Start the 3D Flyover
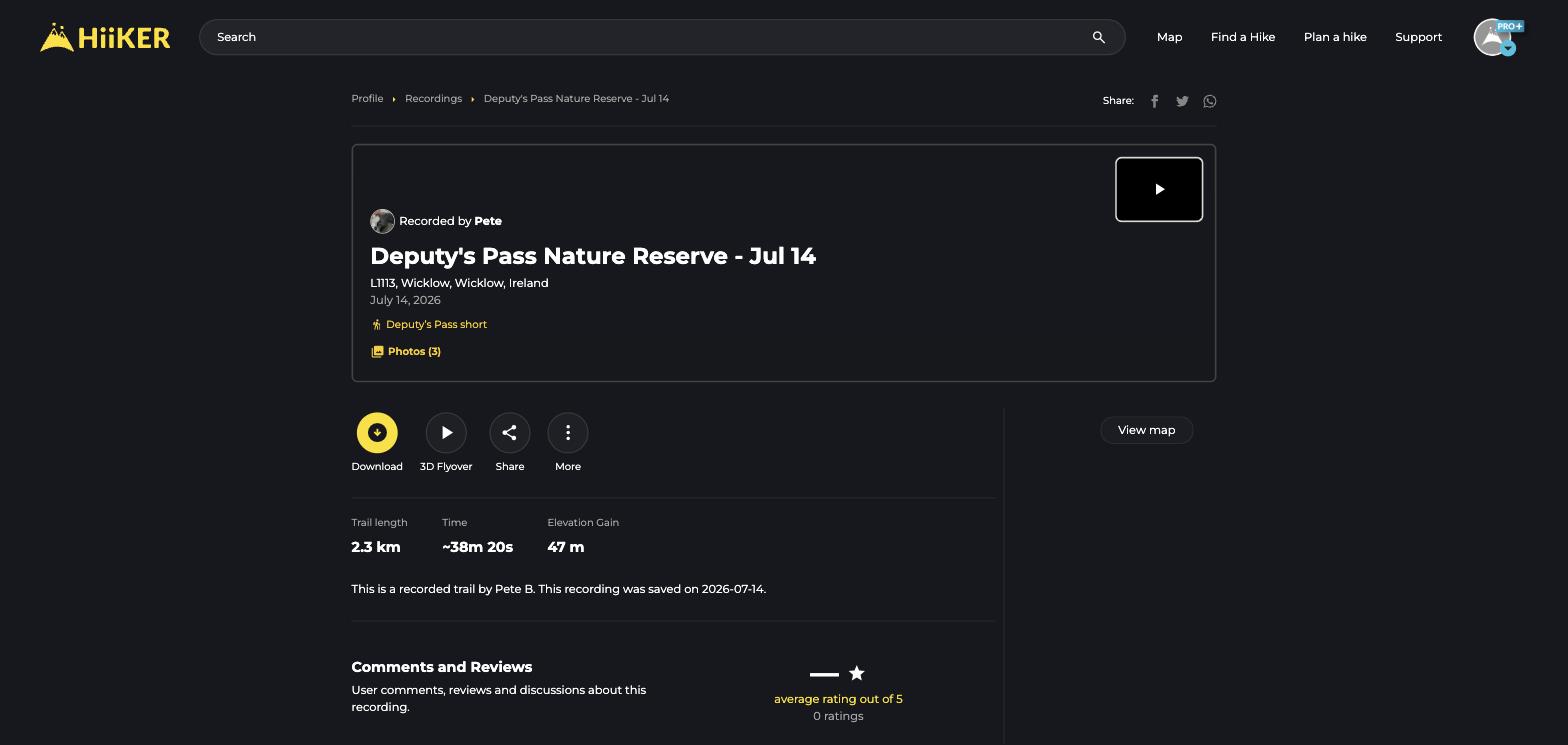The image size is (1568, 745). (446, 433)
